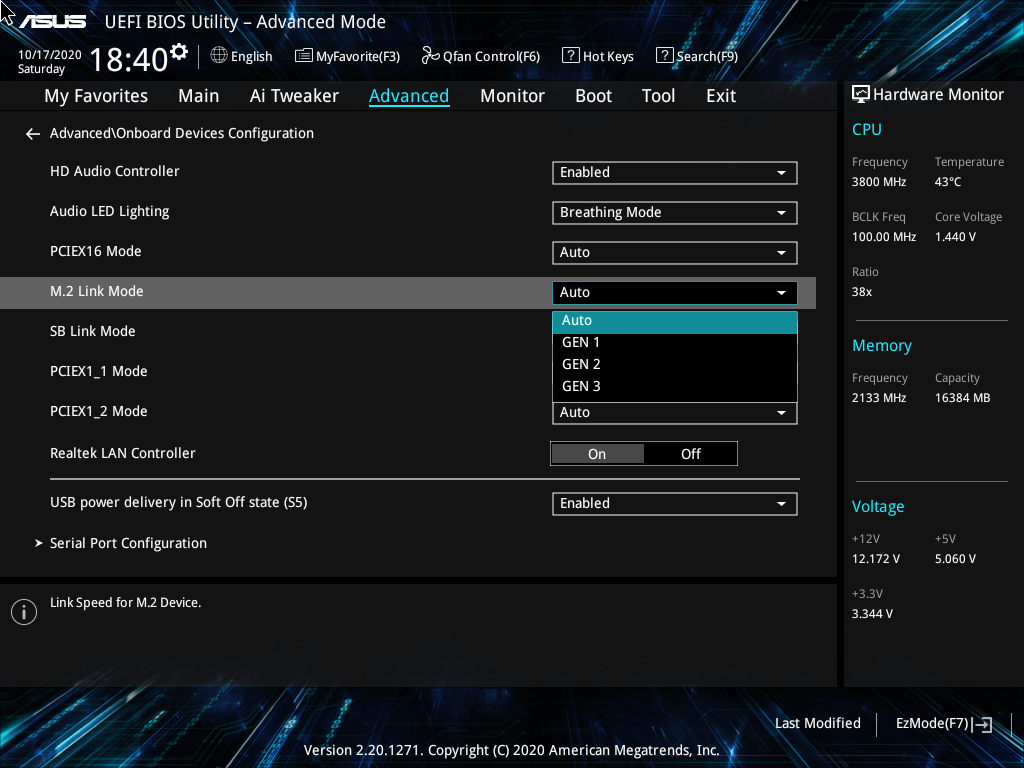Click the Hardware Monitor screen icon
This screenshot has height=768, width=1024.
(x=861, y=95)
